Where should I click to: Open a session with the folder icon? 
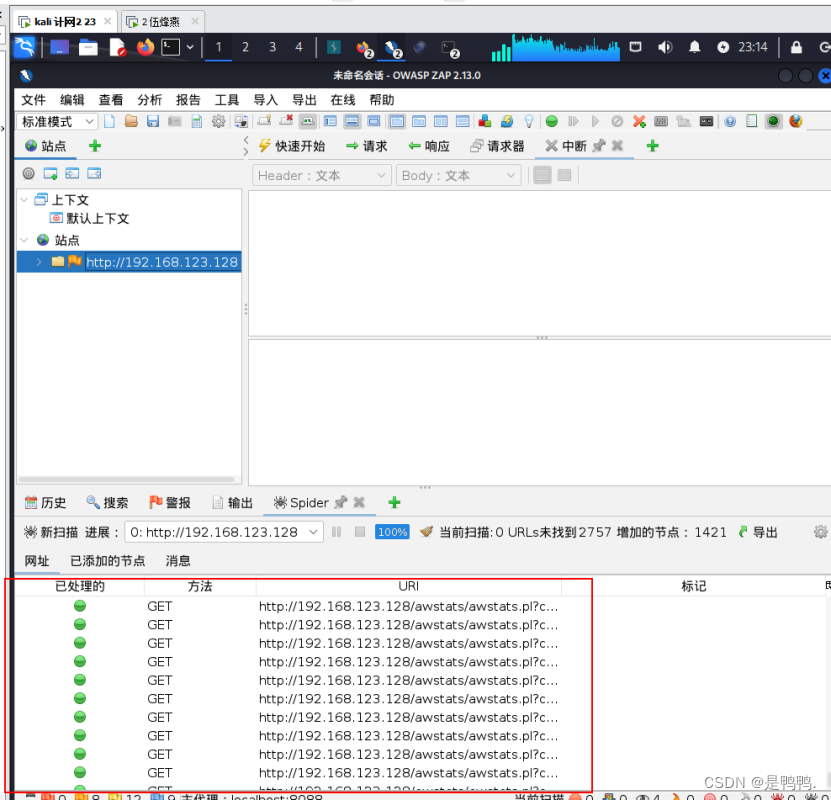coord(131,121)
